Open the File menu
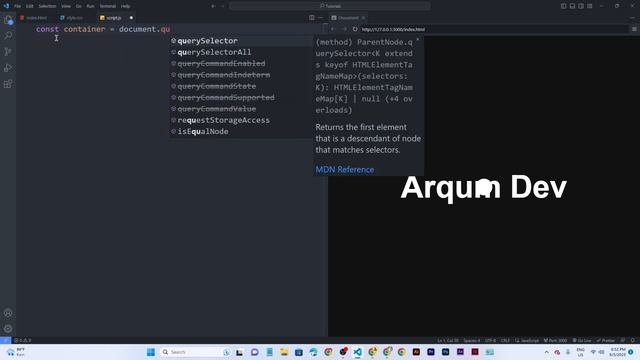 coord(18,6)
